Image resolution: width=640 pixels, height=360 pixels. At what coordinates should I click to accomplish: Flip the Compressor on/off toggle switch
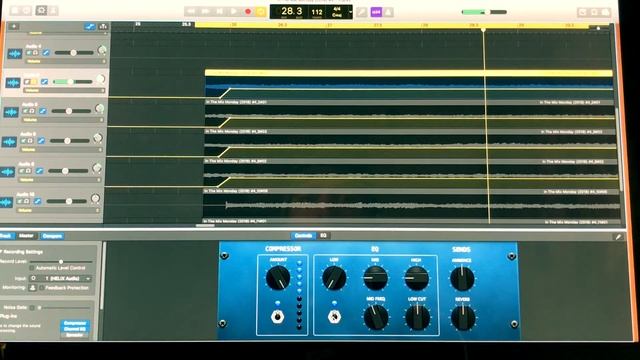click(x=278, y=316)
